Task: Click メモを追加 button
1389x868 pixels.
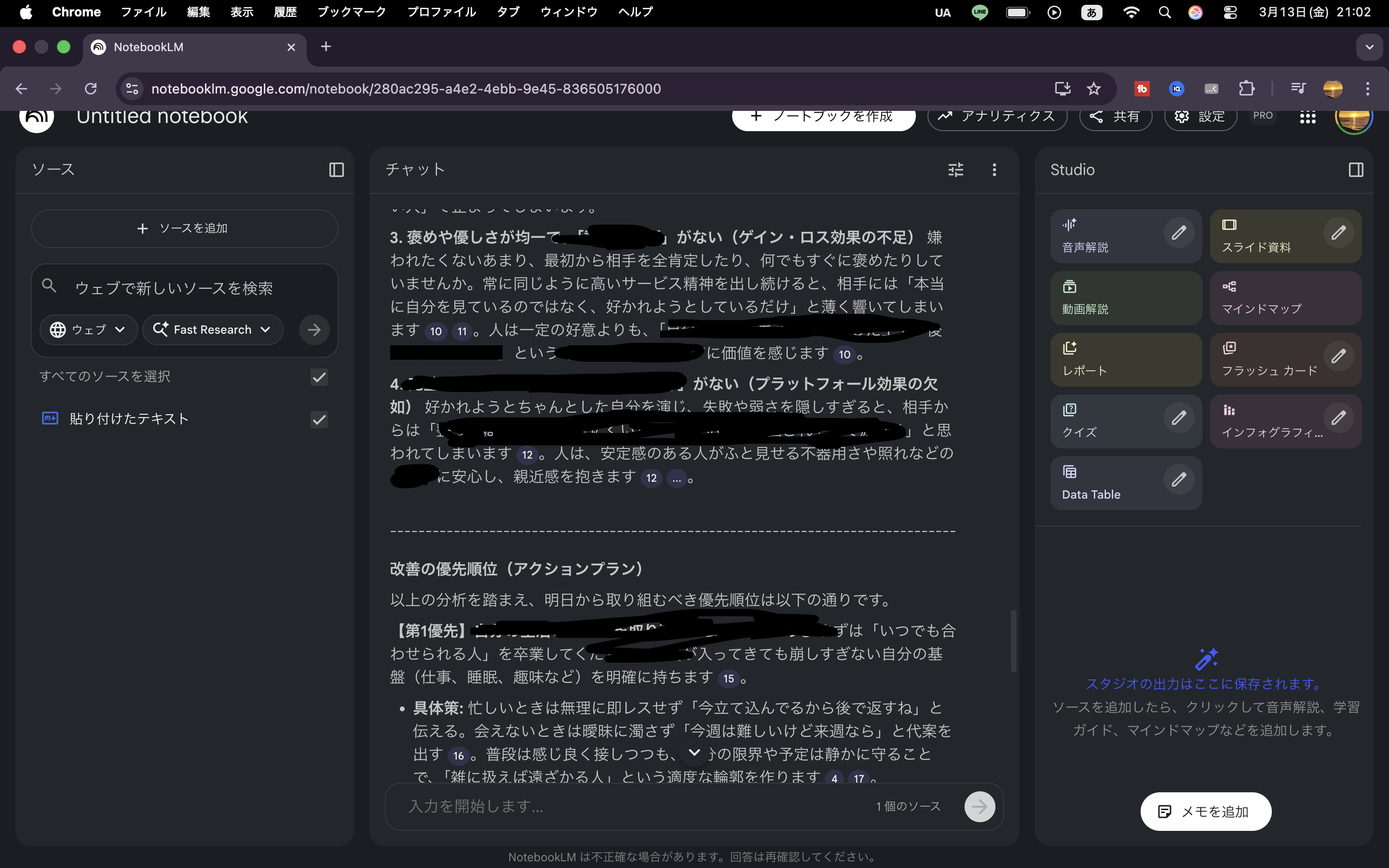Action: [1205, 811]
